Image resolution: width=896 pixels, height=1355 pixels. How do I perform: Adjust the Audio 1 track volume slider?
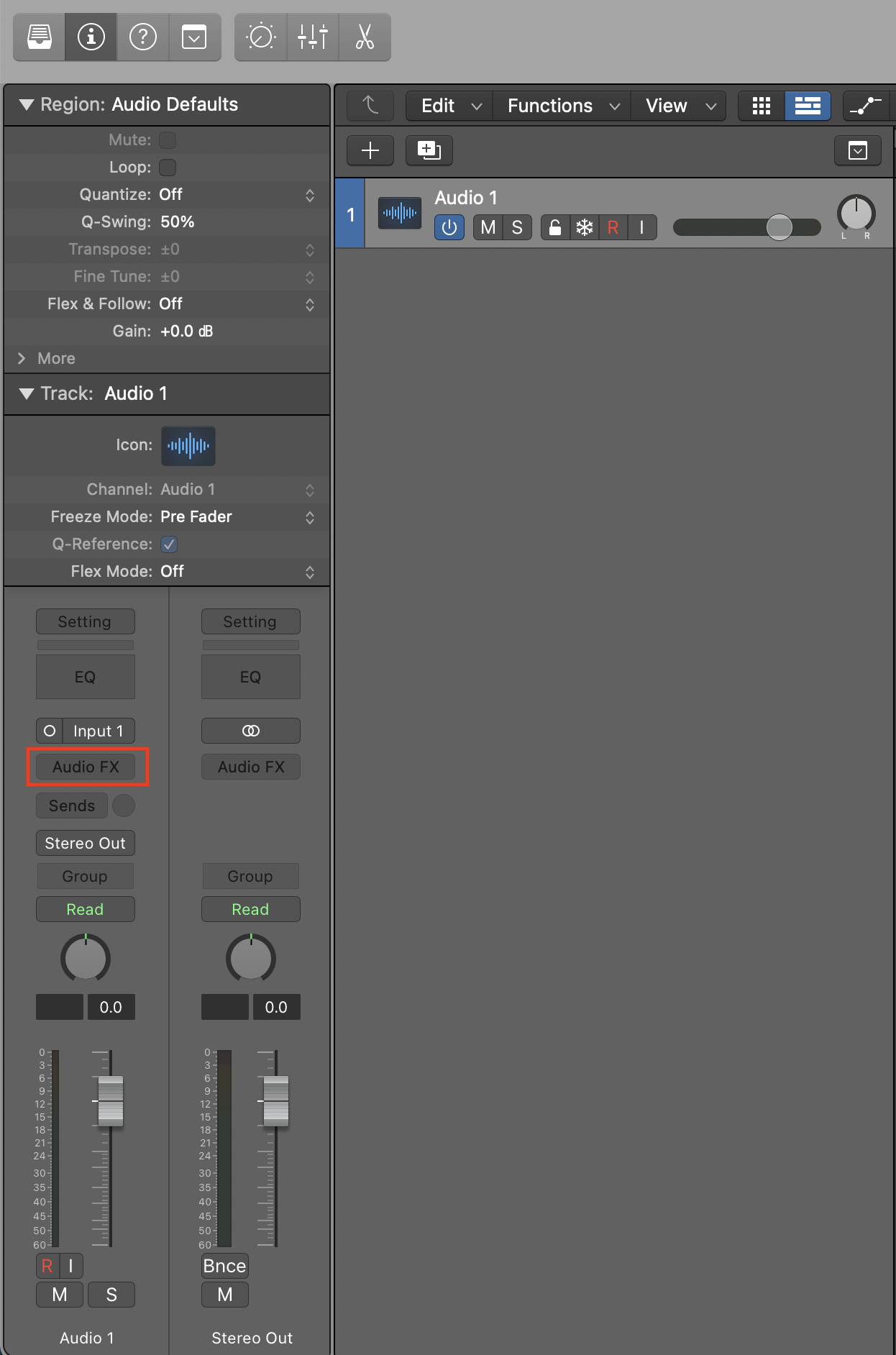746,227
